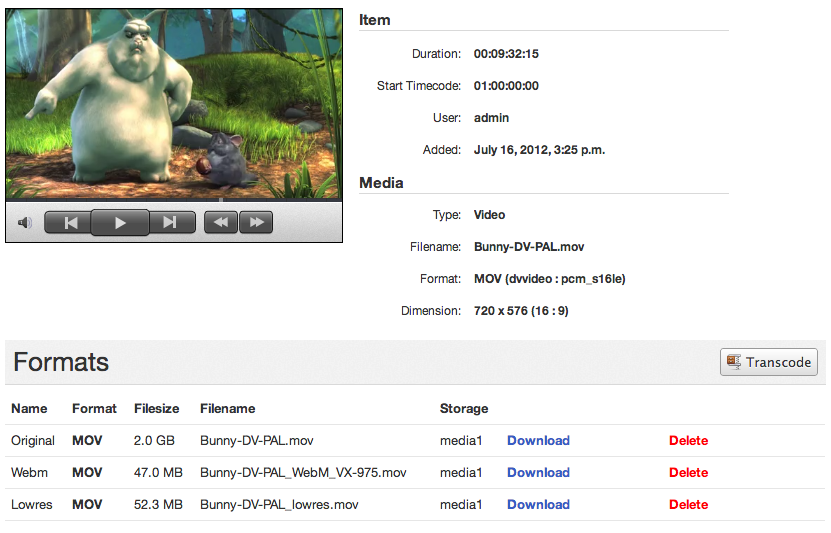Click the Formats section heading
The width and height of the screenshot is (831, 533).
pos(61,362)
